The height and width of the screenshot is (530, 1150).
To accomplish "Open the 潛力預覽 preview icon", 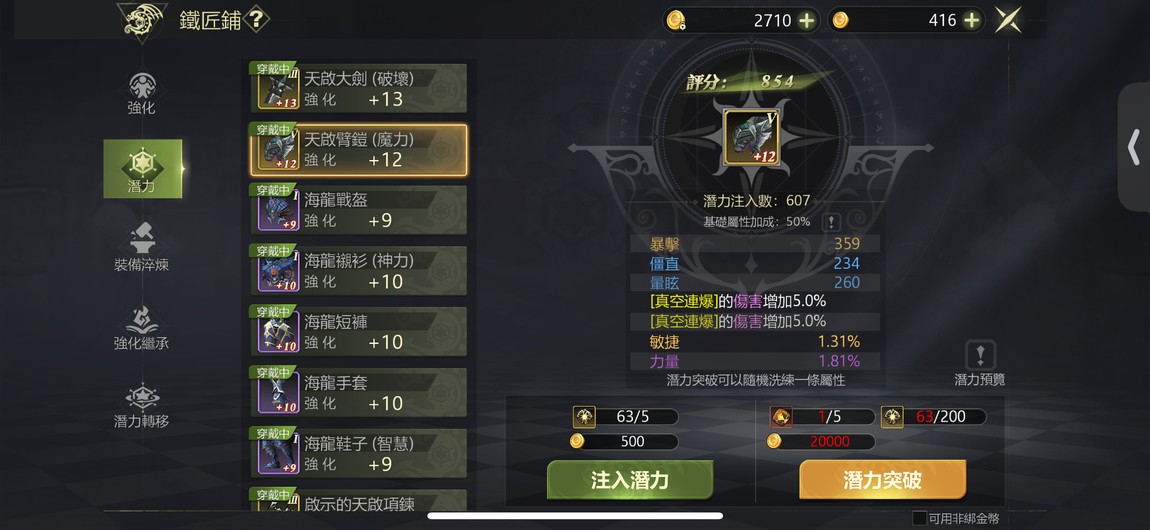I will point(980,355).
